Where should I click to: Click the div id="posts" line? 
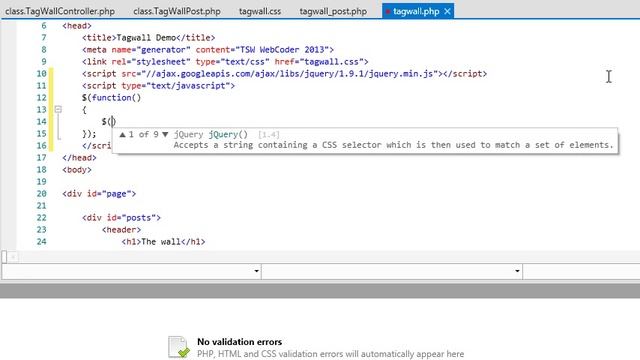[122, 218]
